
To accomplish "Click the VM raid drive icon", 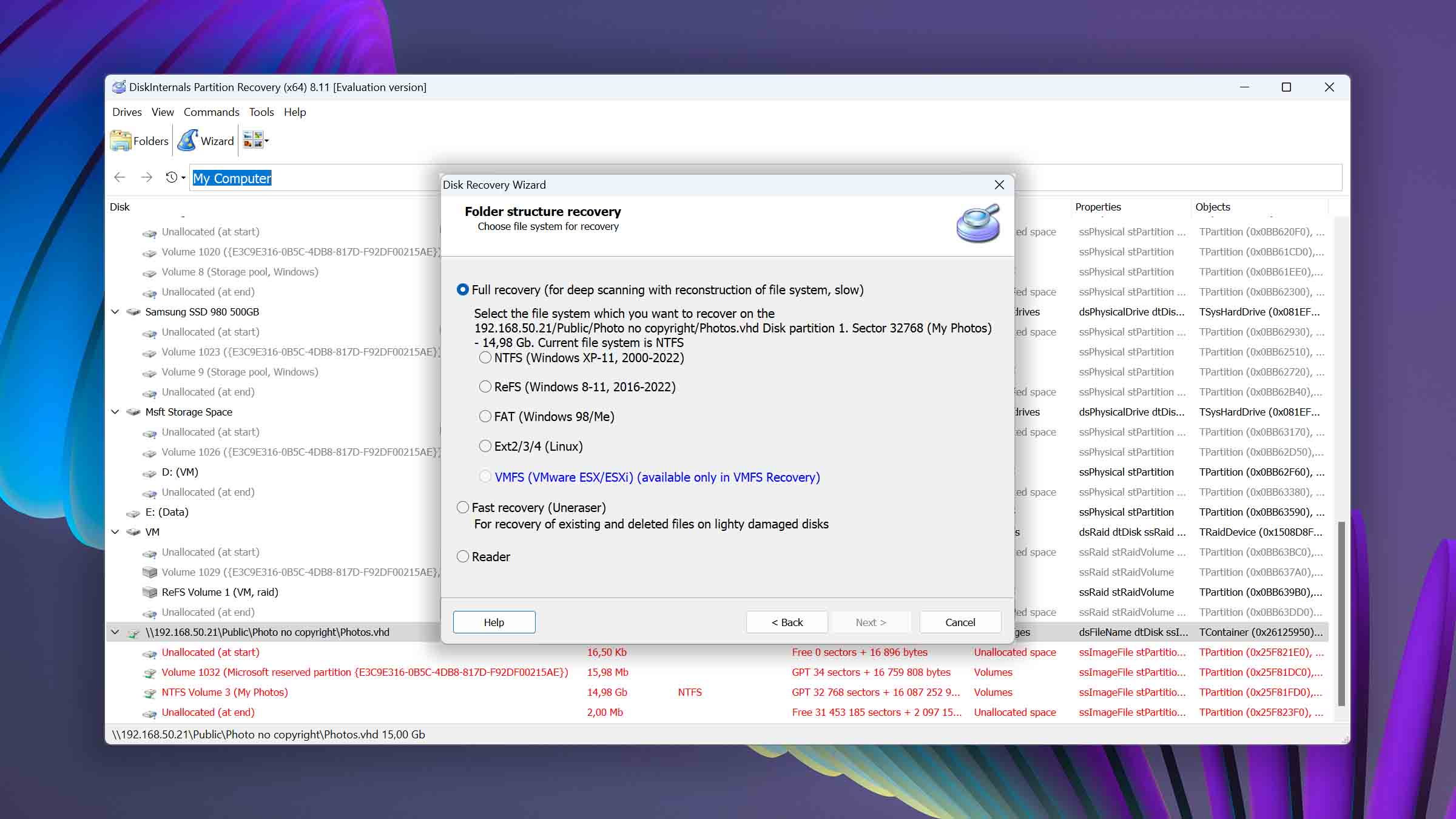I will point(133,532).
